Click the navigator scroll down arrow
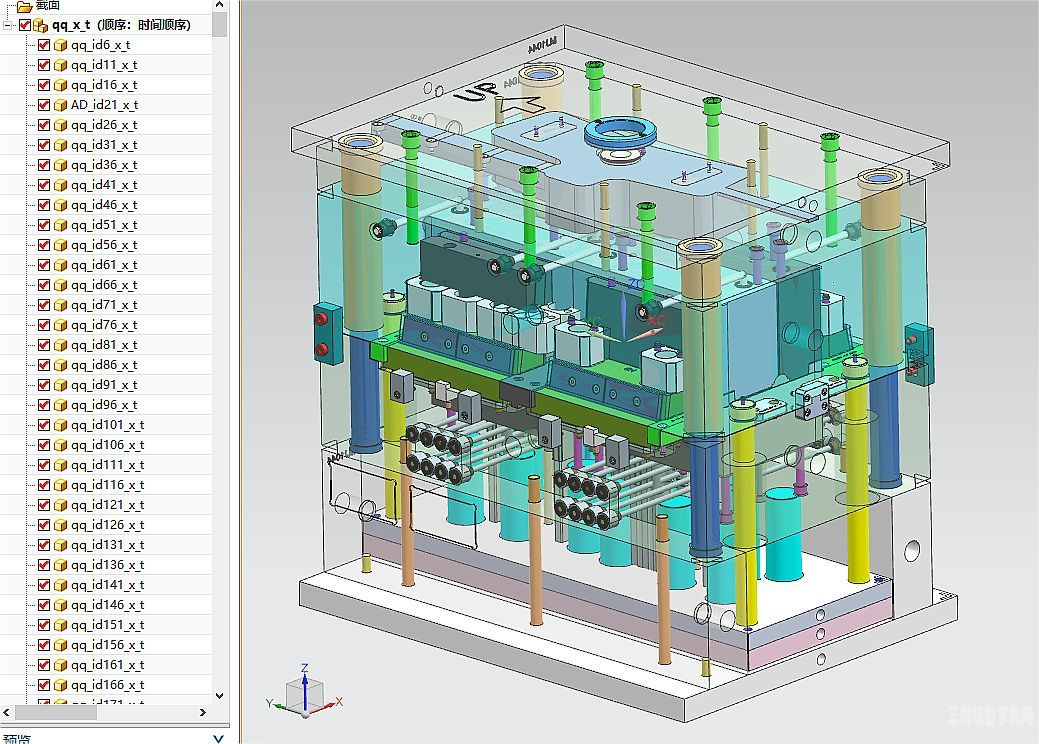This screenshot has width=1039, height=744. coord(220,696)
